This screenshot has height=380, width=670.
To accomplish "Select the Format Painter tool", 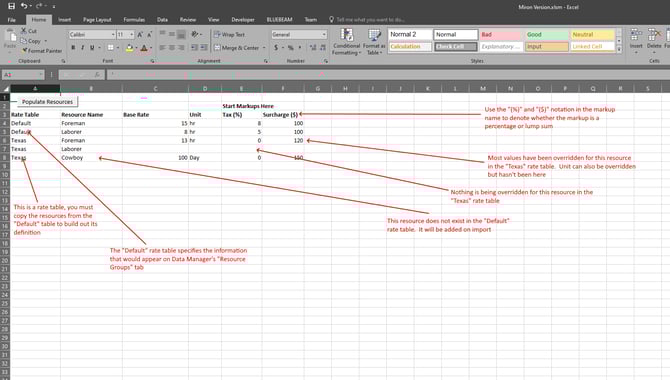I will tap(42, 50).
